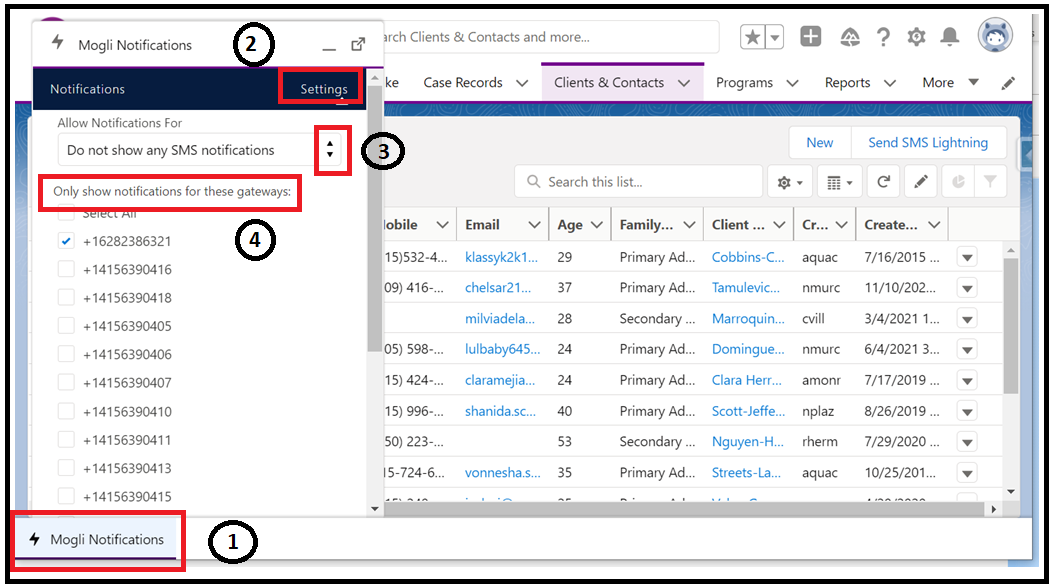Open row actions for Marroquin... row

pos(967,319)
